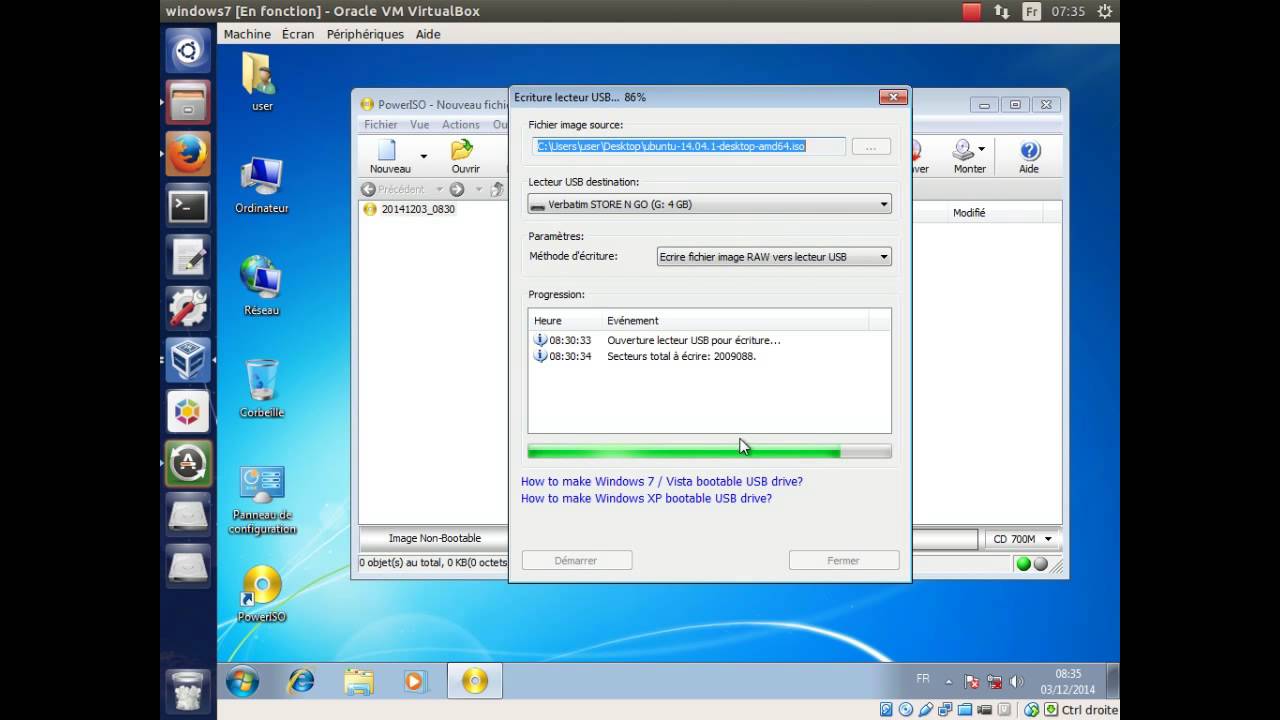This screenshot has width=1280, height=720.
Task: Click the Aide help icon in PowerISO
Action: click(x=1030, y=150)
